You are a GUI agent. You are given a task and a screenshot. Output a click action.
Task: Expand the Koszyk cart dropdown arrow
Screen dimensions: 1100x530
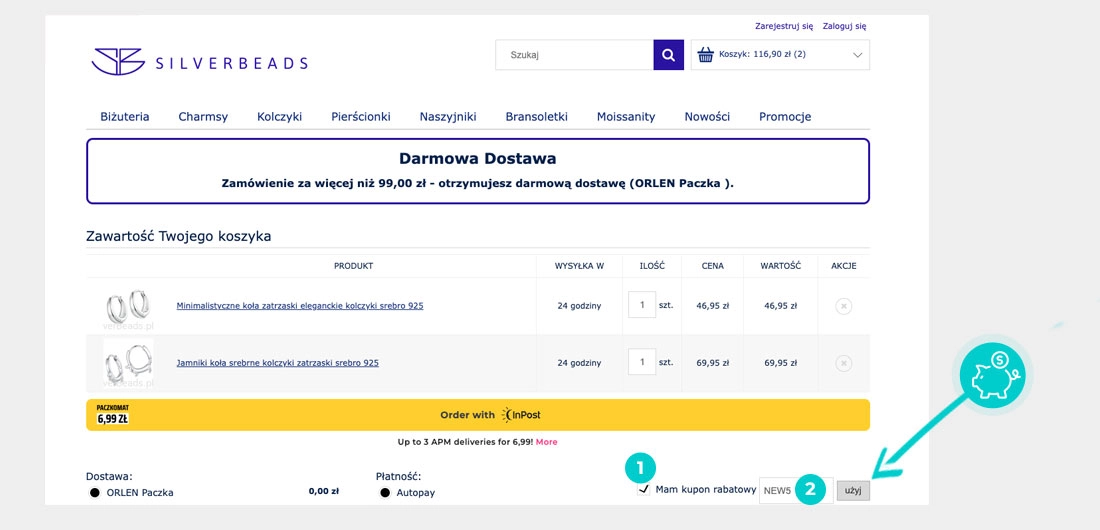point(857,55)
